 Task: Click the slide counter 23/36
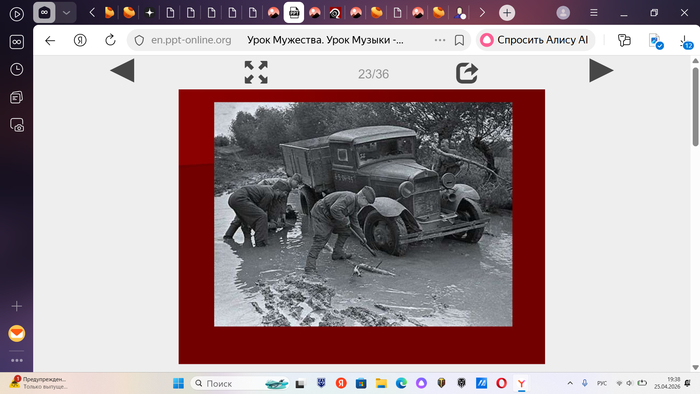(373, 74)
